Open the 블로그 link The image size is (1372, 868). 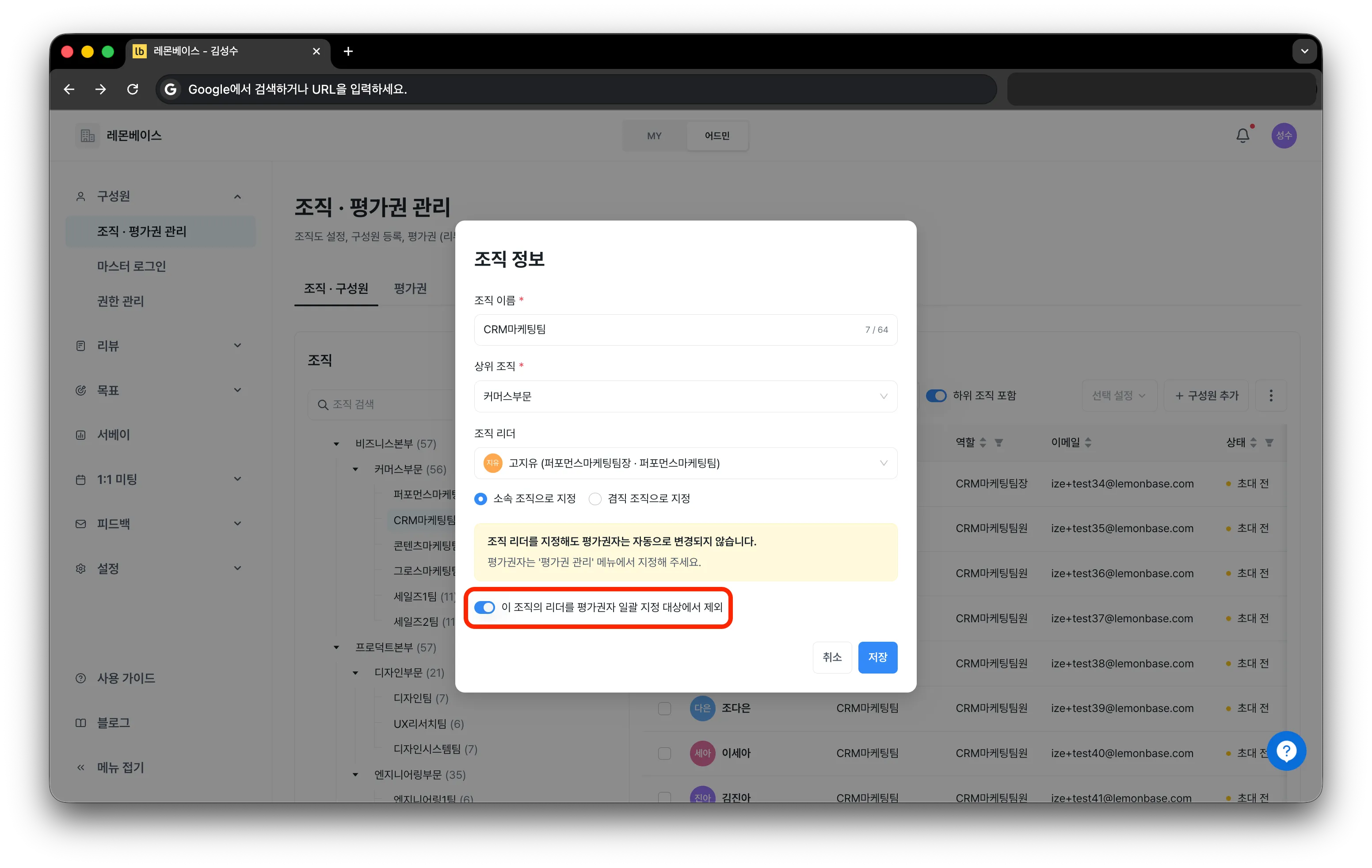coord(114,723)
